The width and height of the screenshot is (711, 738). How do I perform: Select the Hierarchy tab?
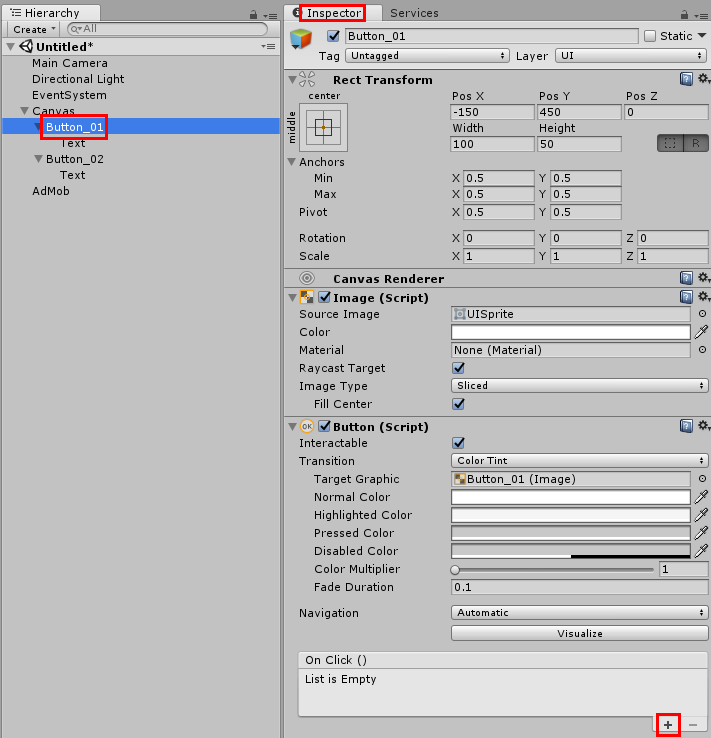pos(51,13)
